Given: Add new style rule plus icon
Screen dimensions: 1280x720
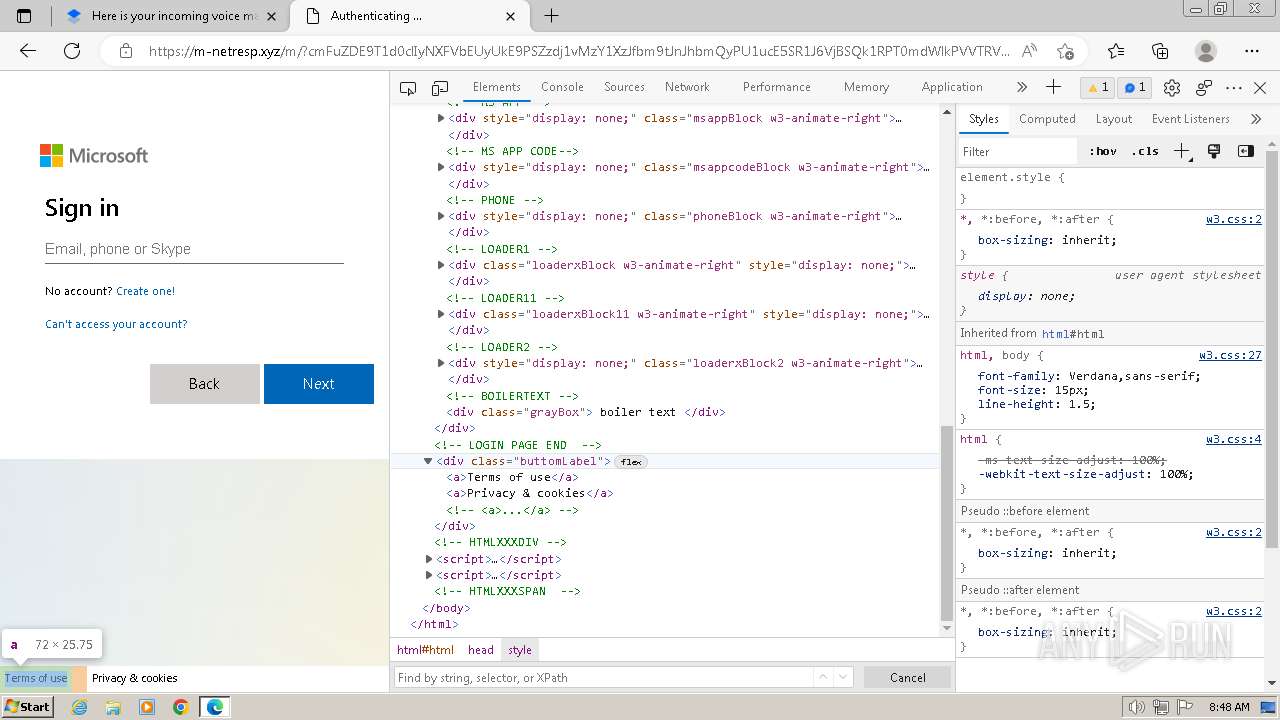Looking at the screenshot, I should [x=1182, y=151].
